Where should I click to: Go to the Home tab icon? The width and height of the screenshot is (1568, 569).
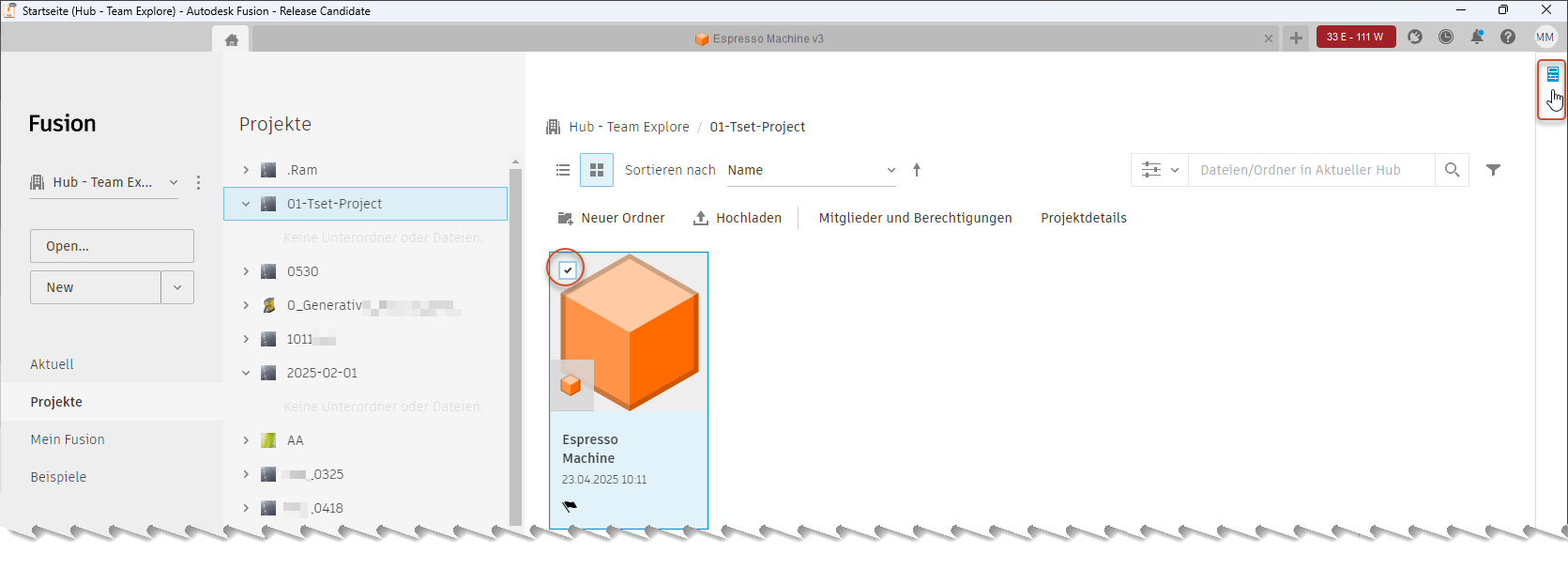point(232,39)
